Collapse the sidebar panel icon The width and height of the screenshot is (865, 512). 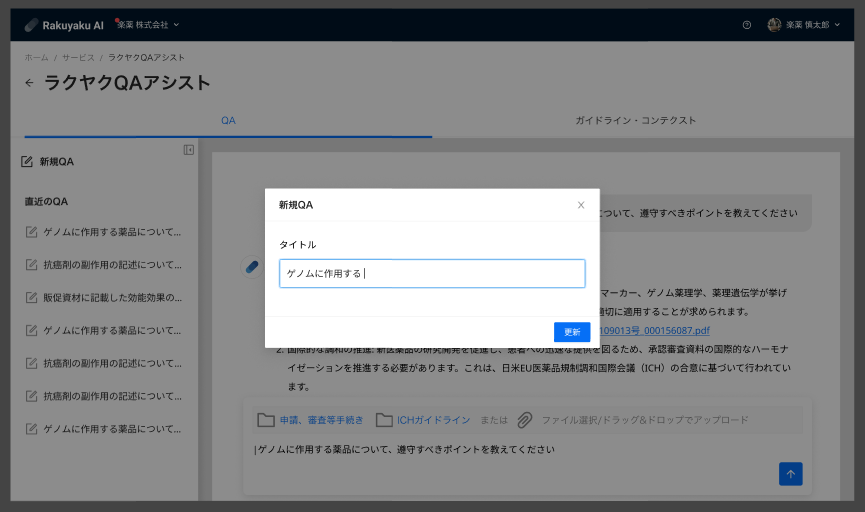pyautogui.click(x=189, y=150)
